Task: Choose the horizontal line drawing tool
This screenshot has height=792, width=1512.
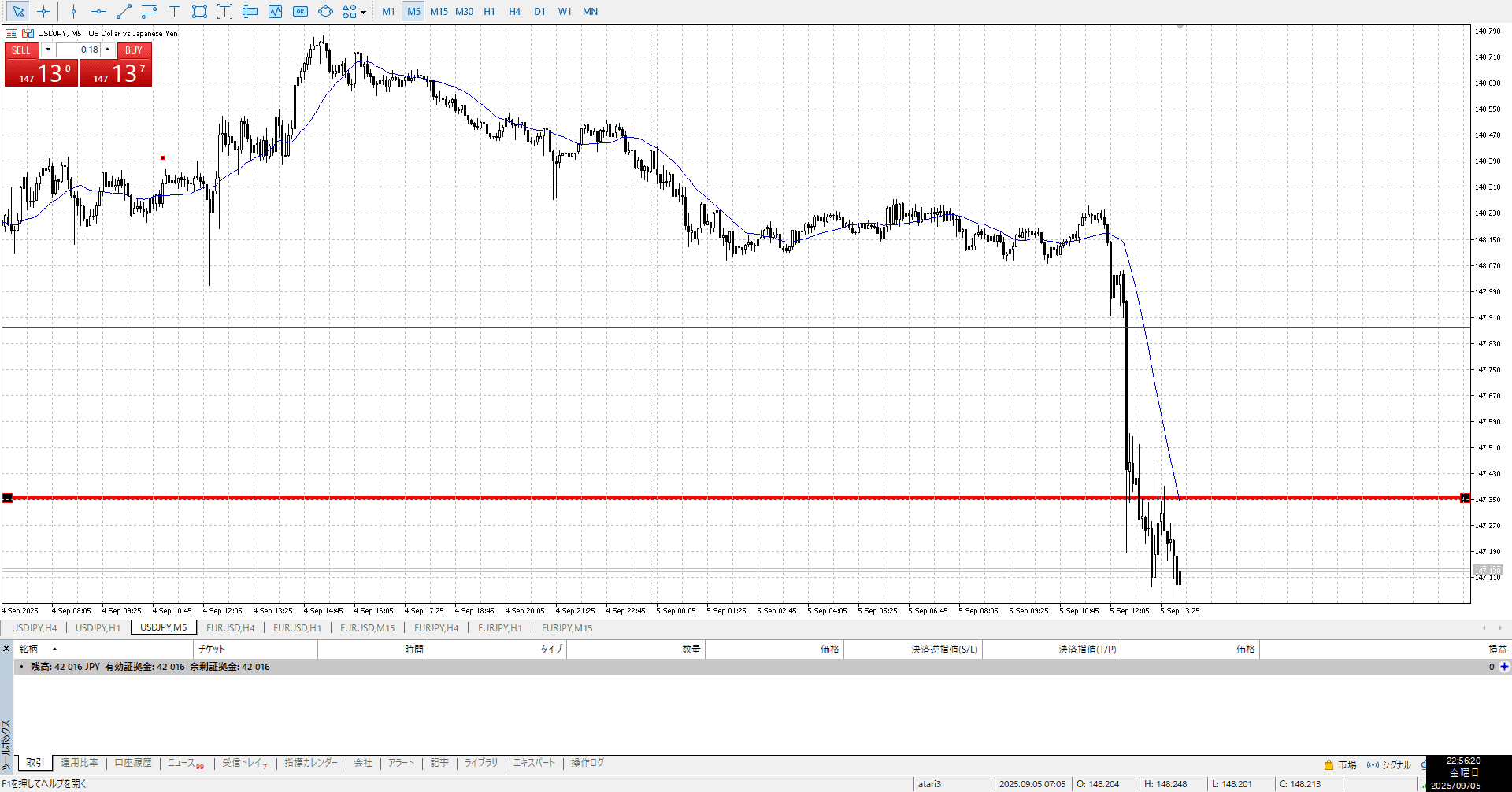Action: [98, 12]
